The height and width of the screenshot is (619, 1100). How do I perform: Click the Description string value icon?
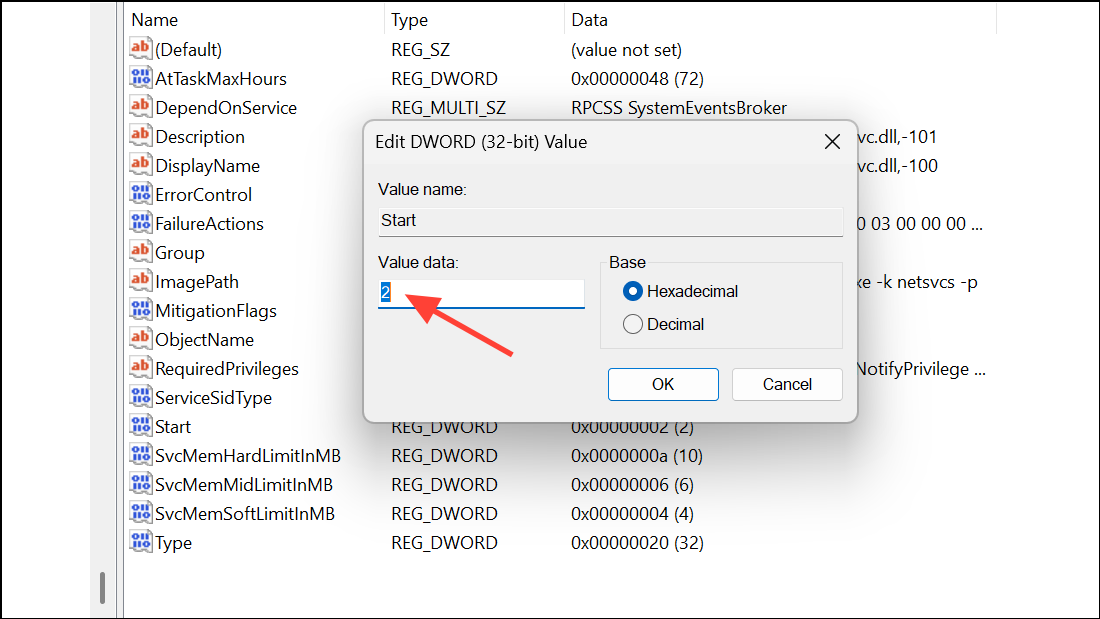point(139,136)
